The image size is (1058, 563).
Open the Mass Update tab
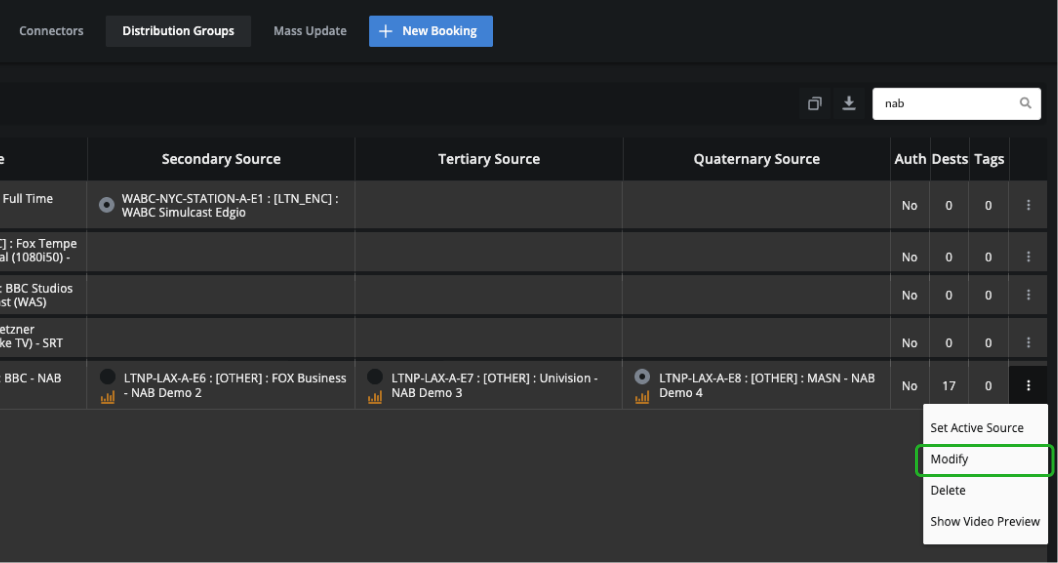coord(310,31)
